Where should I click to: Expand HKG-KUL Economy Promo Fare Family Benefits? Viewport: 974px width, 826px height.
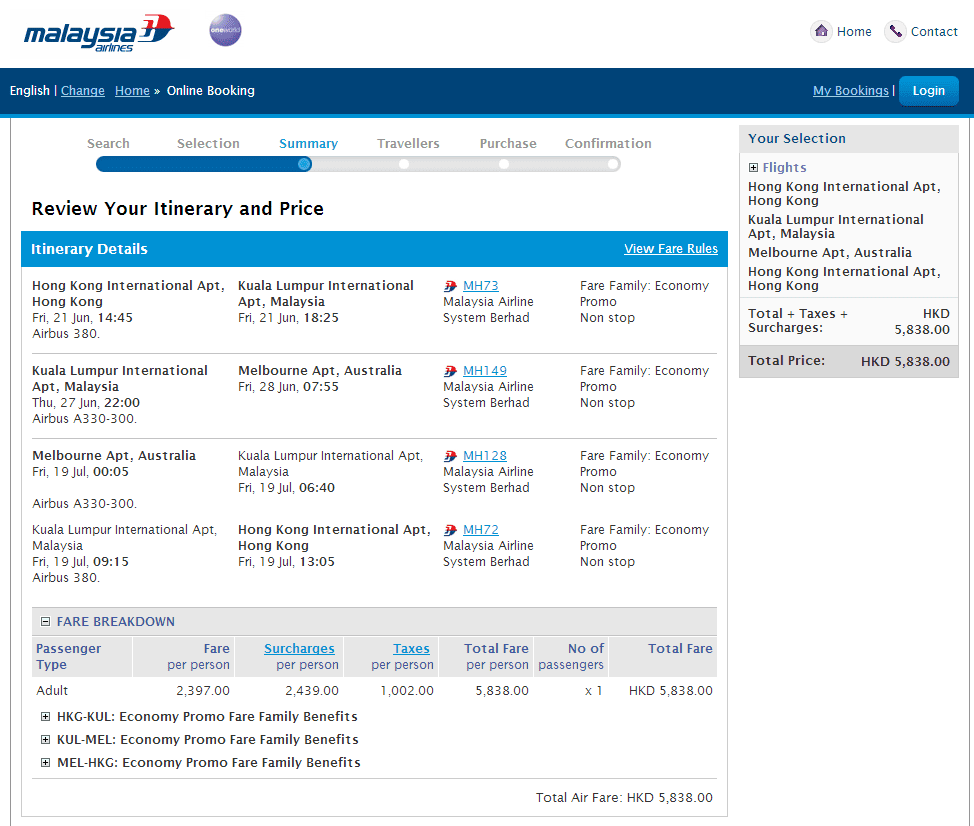[x=46, y=717]
